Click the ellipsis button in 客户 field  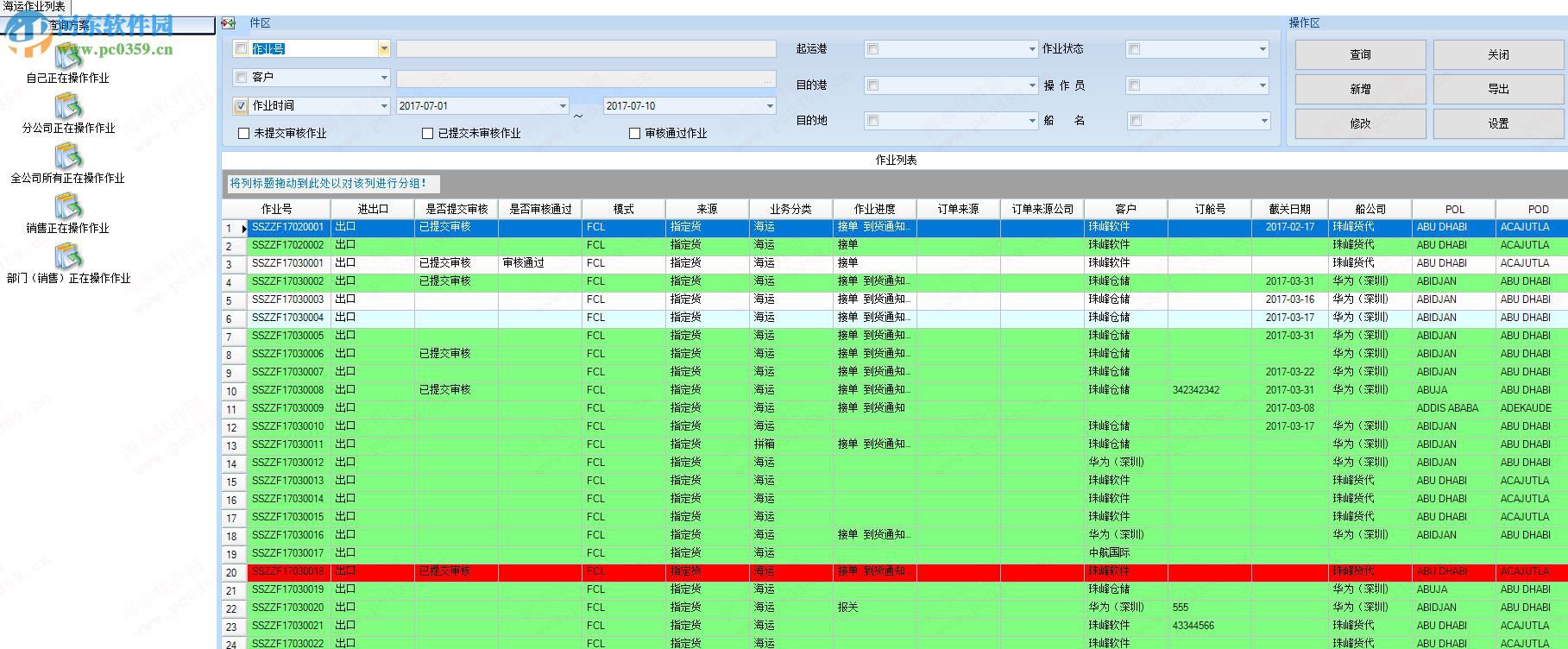pyautogui.click(x=768, y=79)
